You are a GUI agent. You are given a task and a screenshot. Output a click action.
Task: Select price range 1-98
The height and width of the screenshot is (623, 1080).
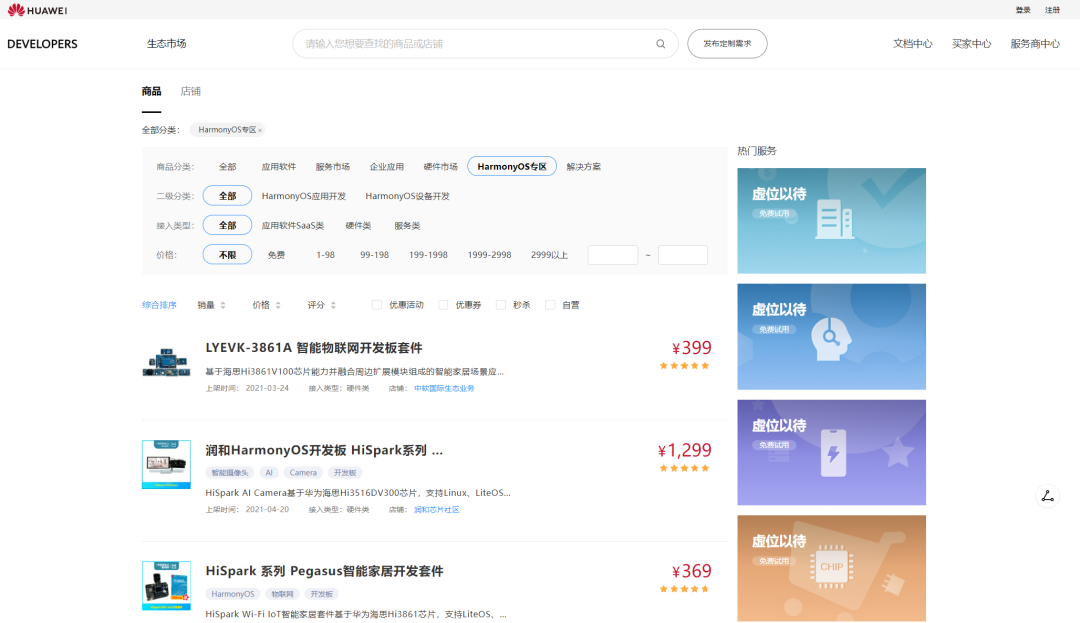pyautogui.click(x=325, y=255)
